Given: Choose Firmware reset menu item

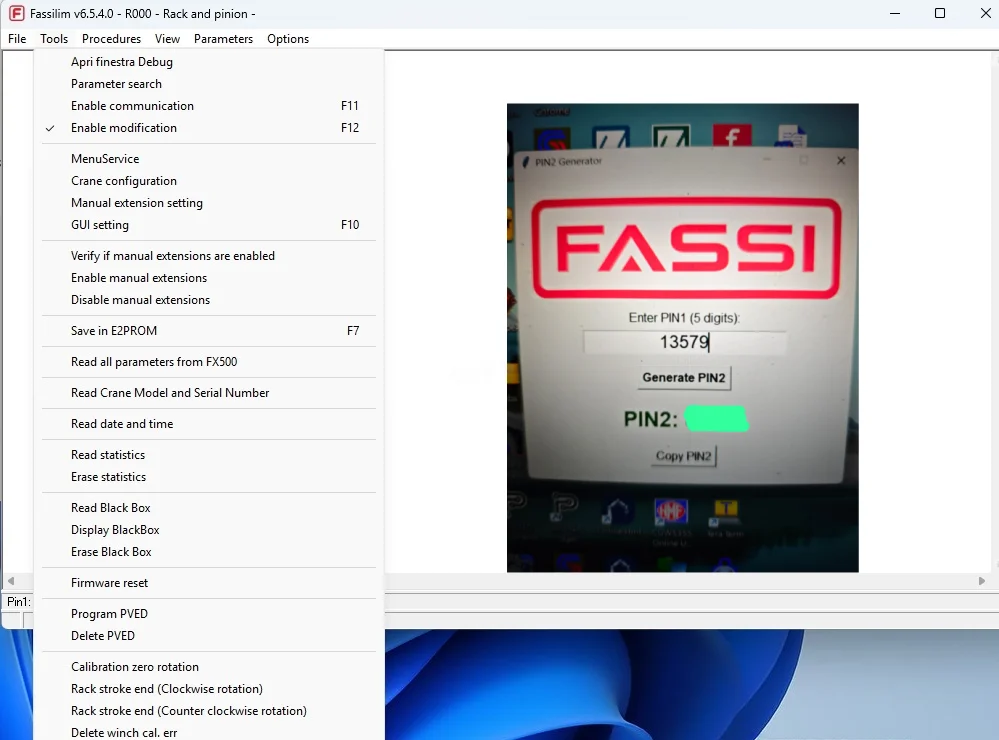Looking at the screenshot, I should pyautogui.click(x=109, y=583).
